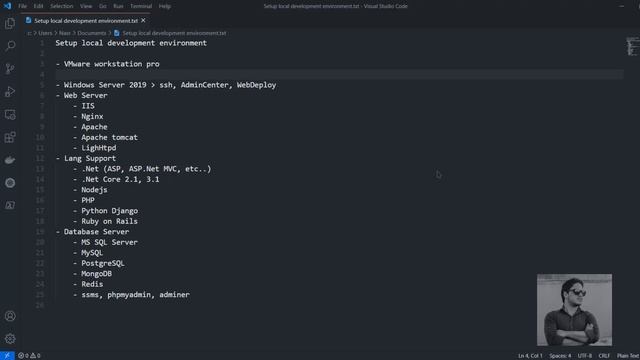Screen dimensions: 640x360
Task: Click text "MongoDB" line
Action: point(96,274)
